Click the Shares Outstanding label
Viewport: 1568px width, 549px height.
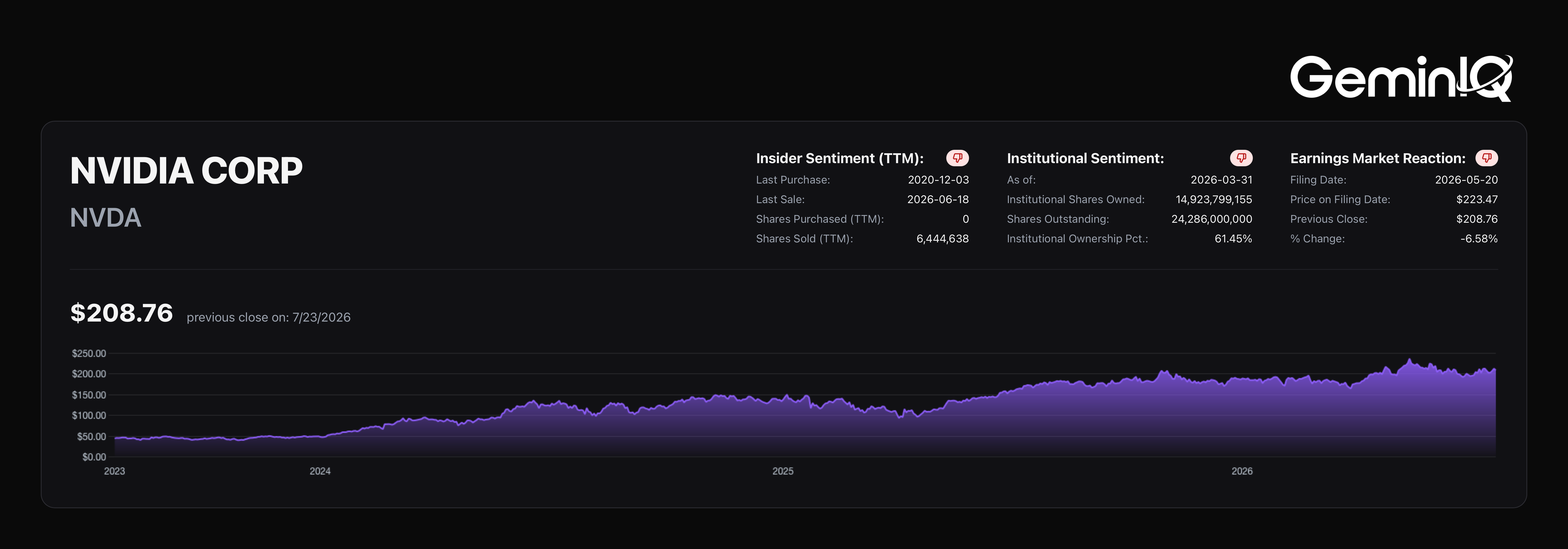coord(1058,219)
